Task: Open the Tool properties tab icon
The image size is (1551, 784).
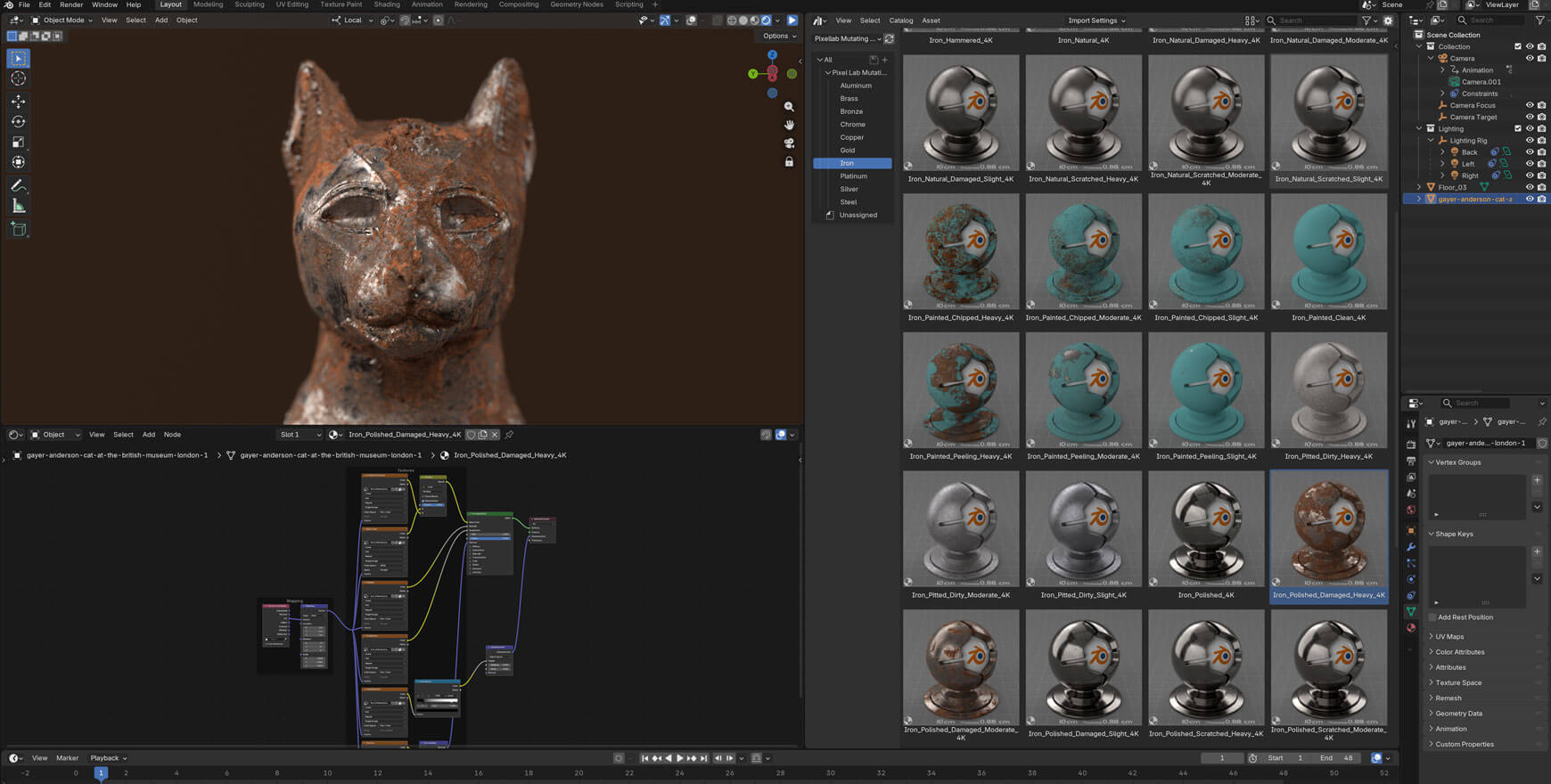Action: (1411, 424)
